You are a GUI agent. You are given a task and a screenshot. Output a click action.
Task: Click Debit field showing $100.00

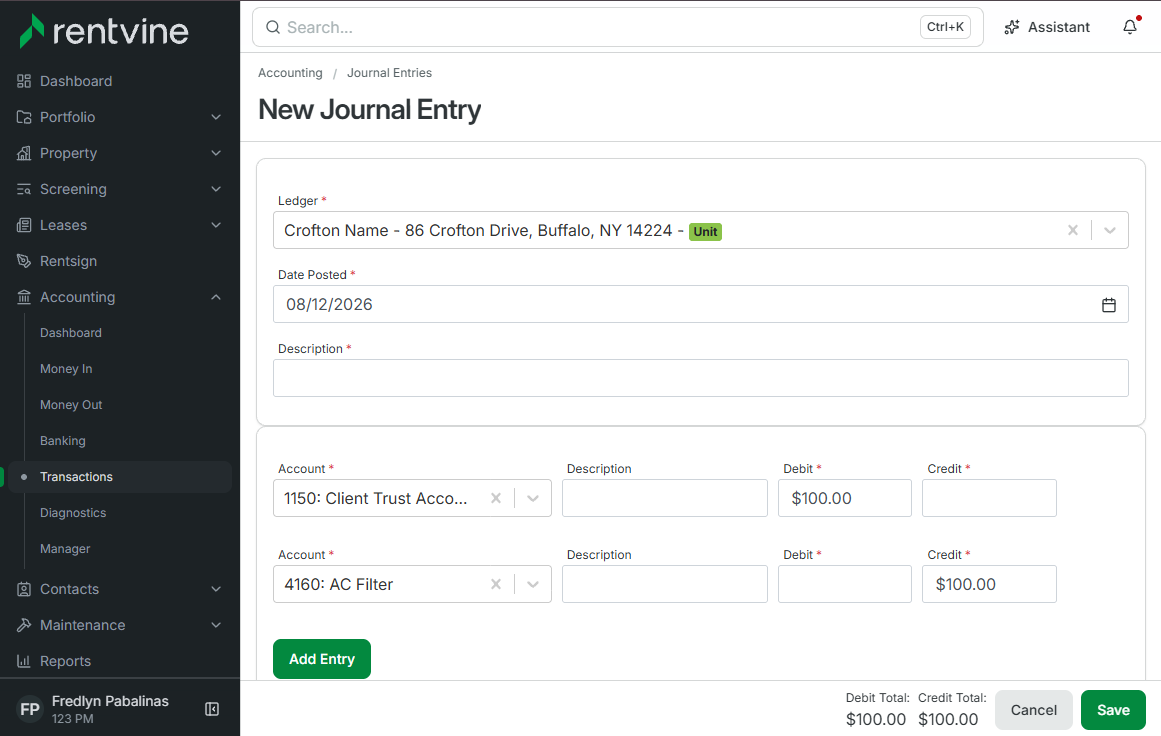[x=845, y=498]
